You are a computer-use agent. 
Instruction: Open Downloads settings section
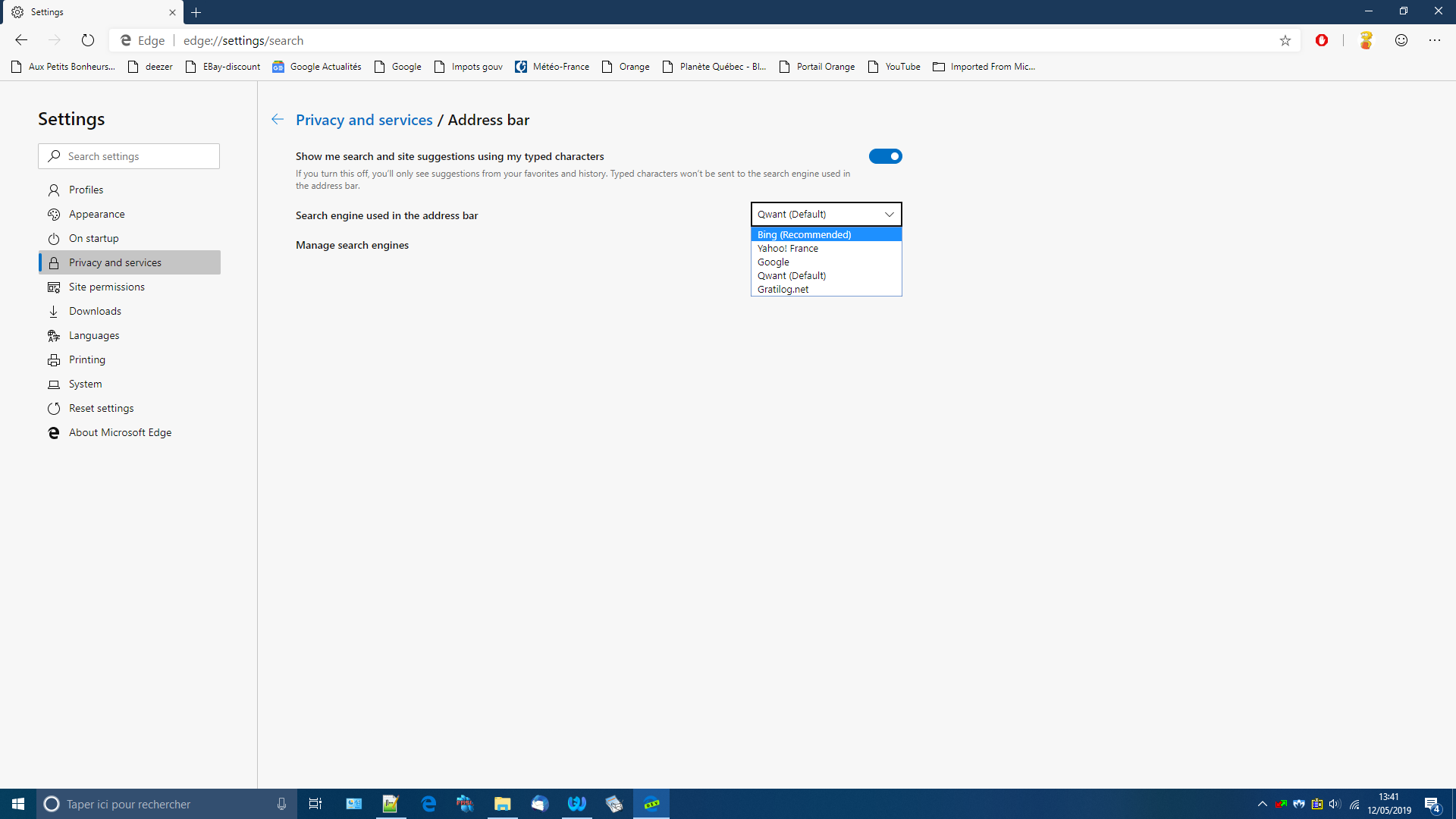(x=130, y=311)
